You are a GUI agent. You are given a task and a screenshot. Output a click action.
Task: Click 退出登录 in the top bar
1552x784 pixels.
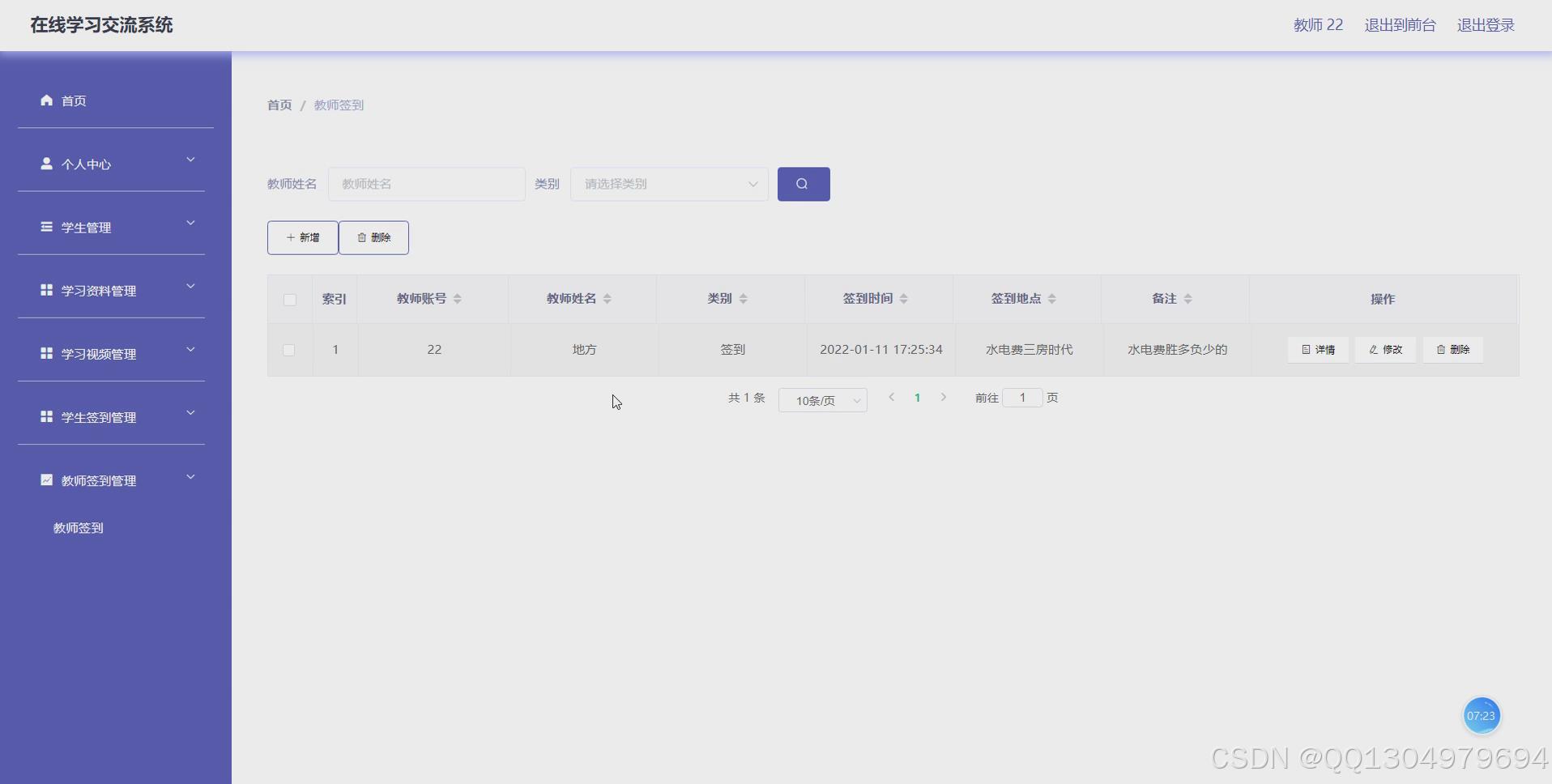(1484, 24)
